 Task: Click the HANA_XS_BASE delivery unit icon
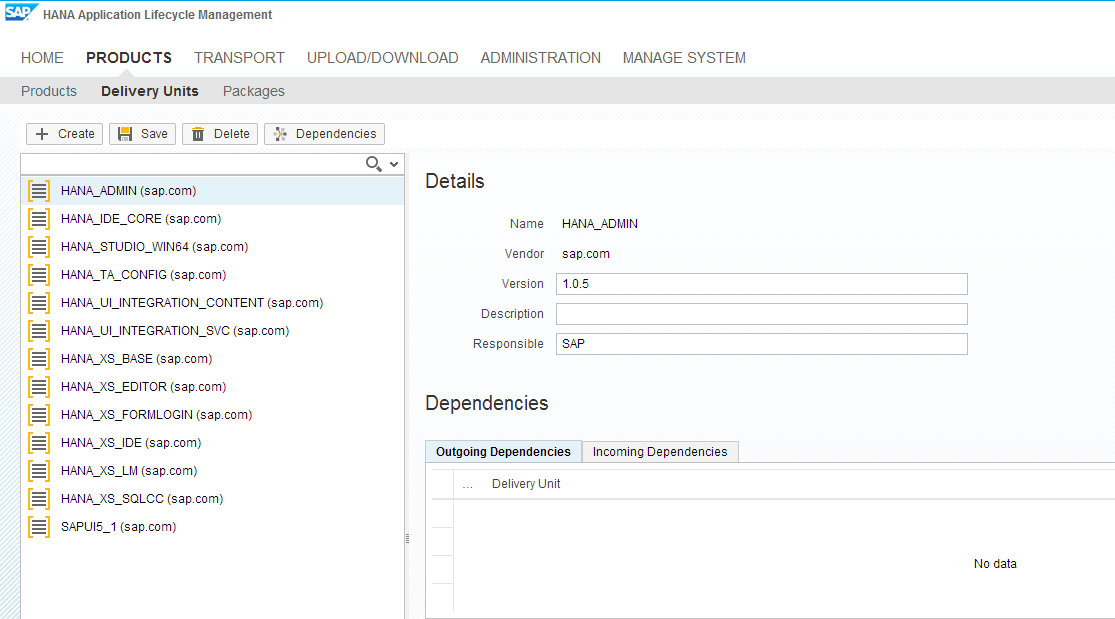(x=39, y=359)
